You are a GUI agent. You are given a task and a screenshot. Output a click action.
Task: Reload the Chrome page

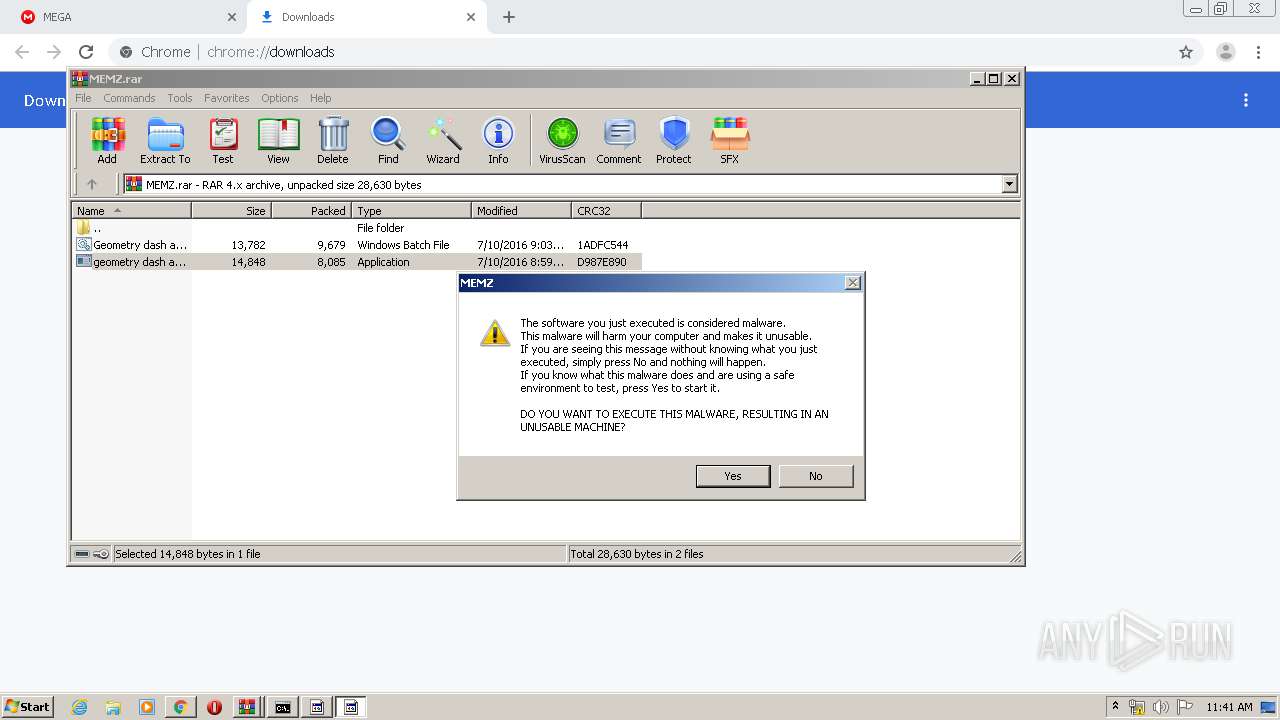point(86,52)
